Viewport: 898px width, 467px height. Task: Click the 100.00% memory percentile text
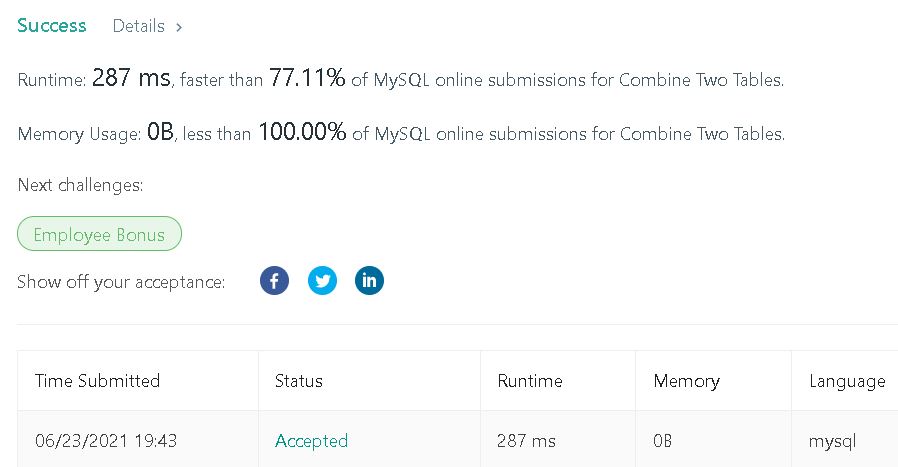[302, 132]
